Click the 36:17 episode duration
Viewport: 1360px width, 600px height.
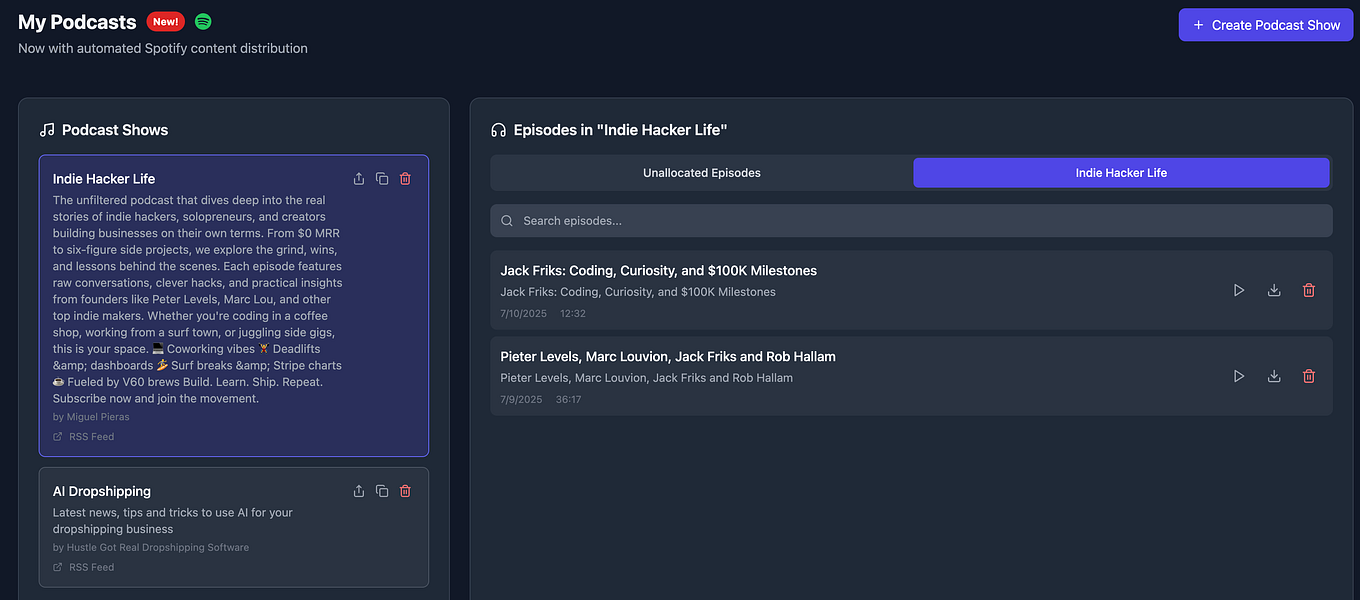click(x=568, y=400)
